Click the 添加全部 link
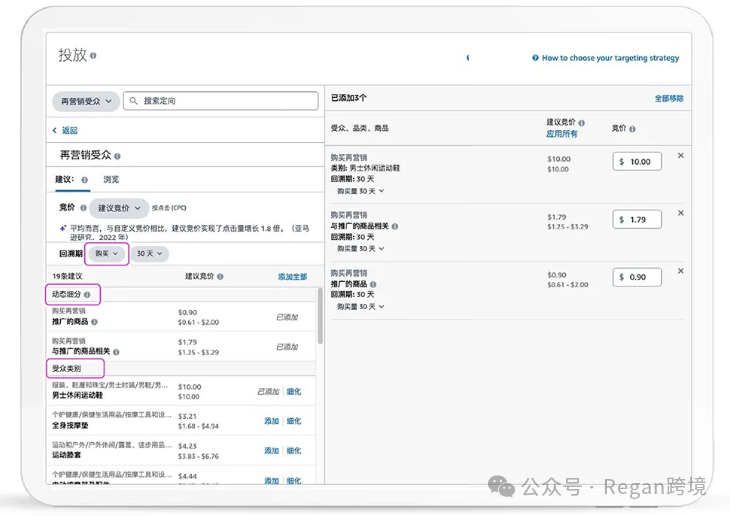The image size is (730, 516). coord(292,276)
